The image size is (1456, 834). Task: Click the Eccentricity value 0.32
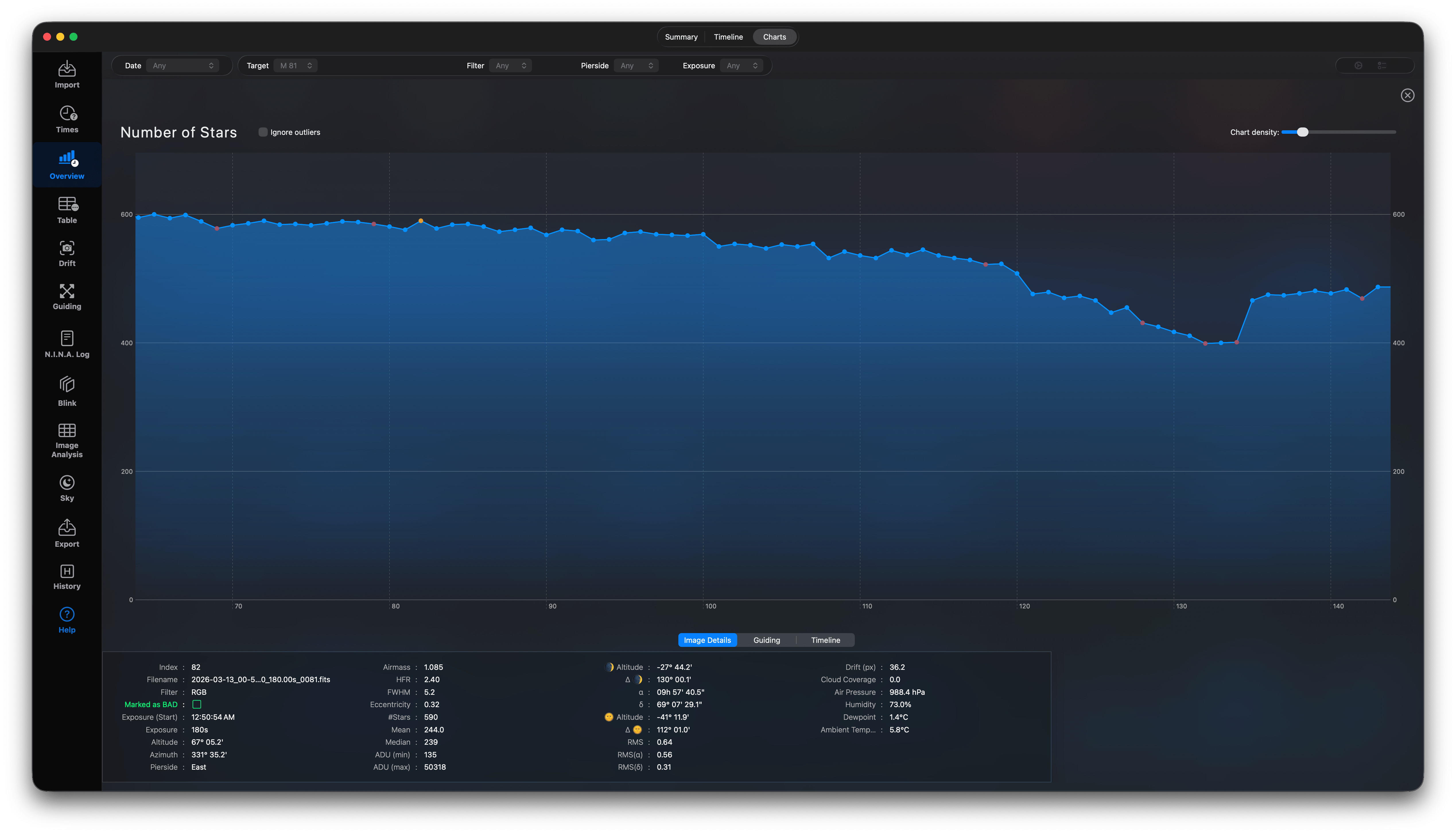(x=431, y=705)
